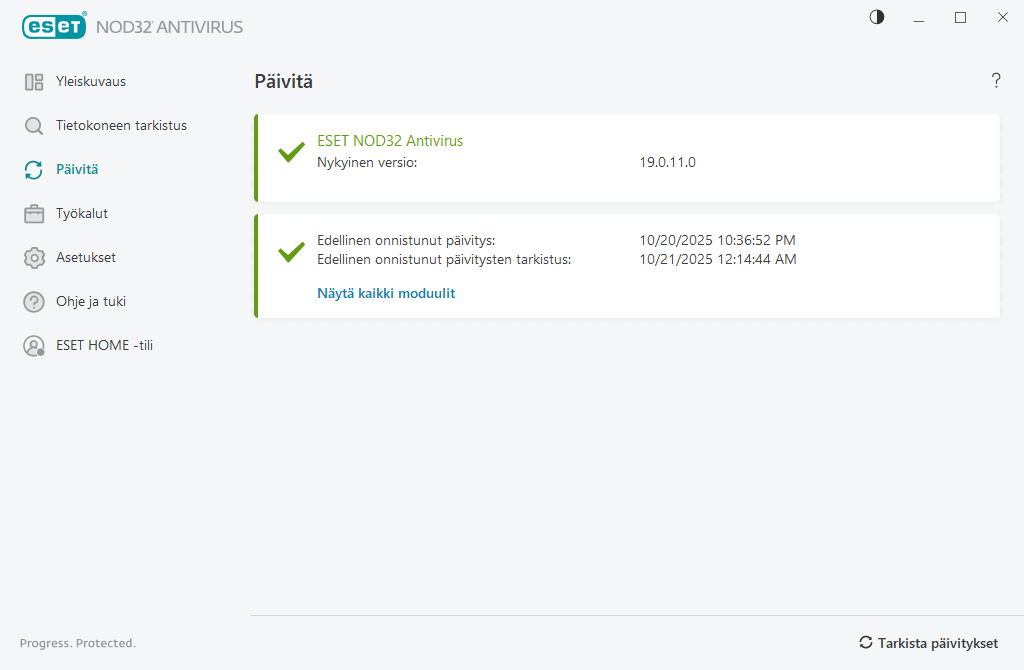Viewport: 1024px width, 670px height.
Task: Select Tietokoneen tarkistus in the sidebar
Action: tap(121, 126)
